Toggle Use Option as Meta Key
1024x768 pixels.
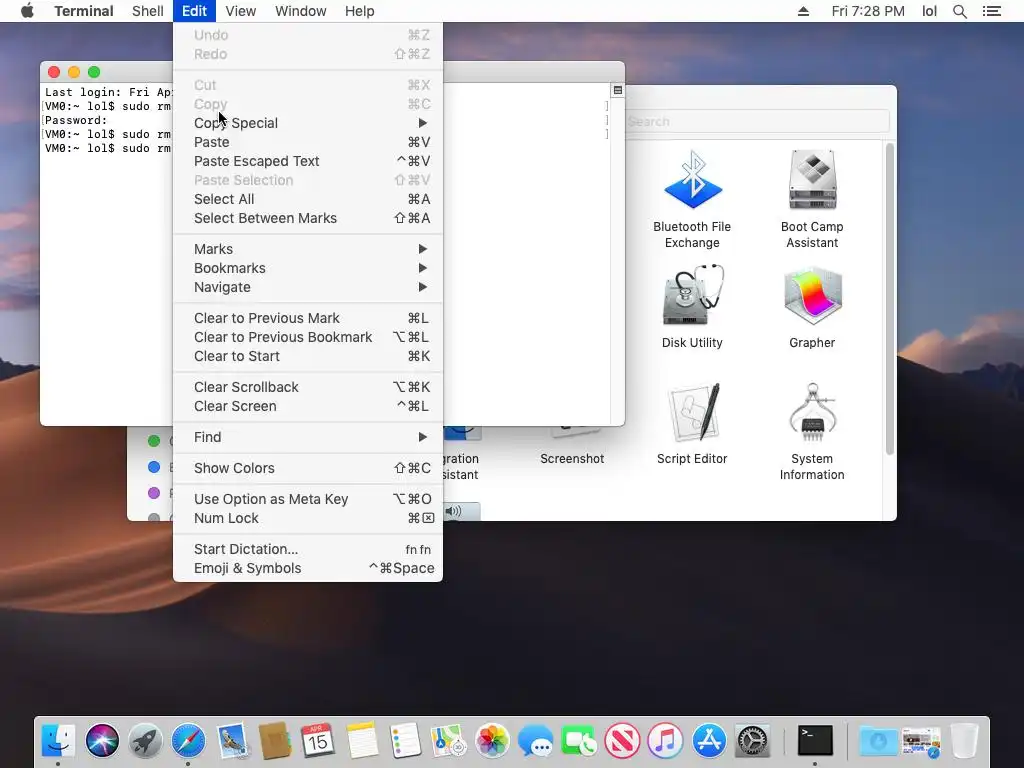[x=308, y=499]
